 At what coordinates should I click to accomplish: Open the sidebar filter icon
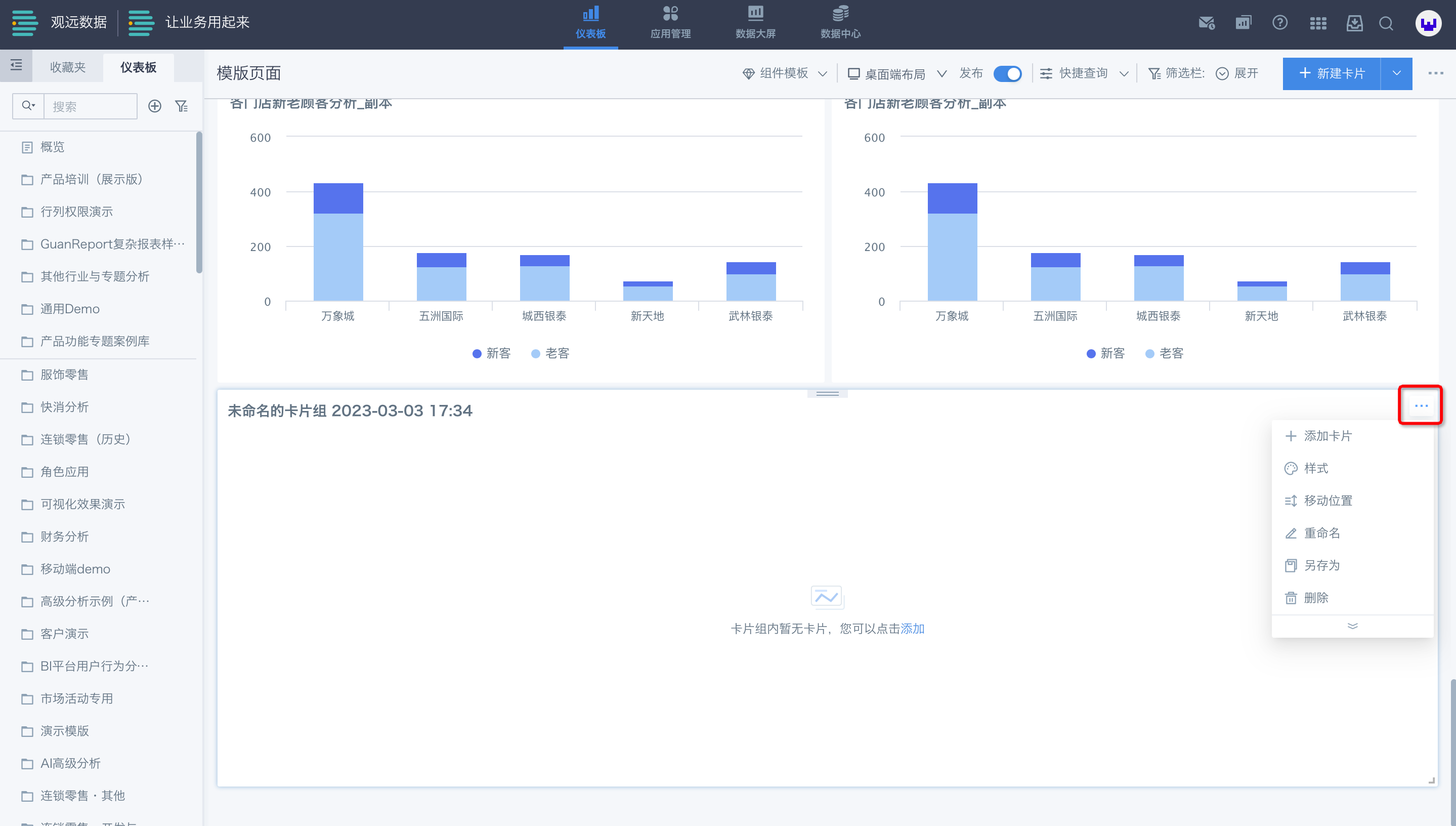pos(182,106)
